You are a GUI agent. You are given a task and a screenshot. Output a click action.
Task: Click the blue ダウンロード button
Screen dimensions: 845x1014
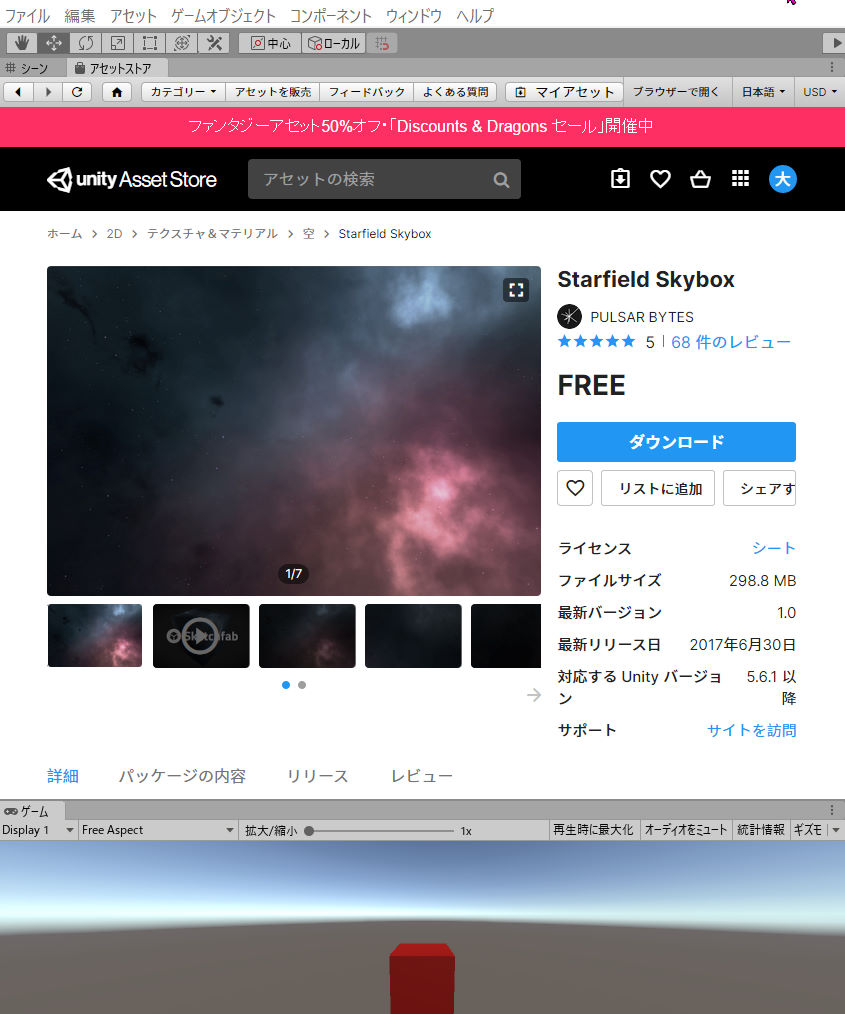click(x=676, y=442)
